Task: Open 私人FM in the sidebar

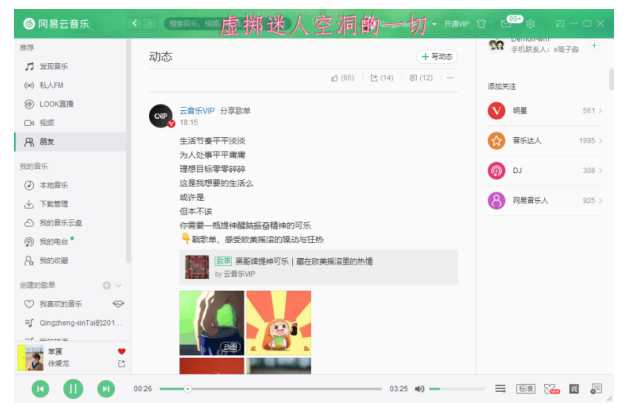Action: 70,85
